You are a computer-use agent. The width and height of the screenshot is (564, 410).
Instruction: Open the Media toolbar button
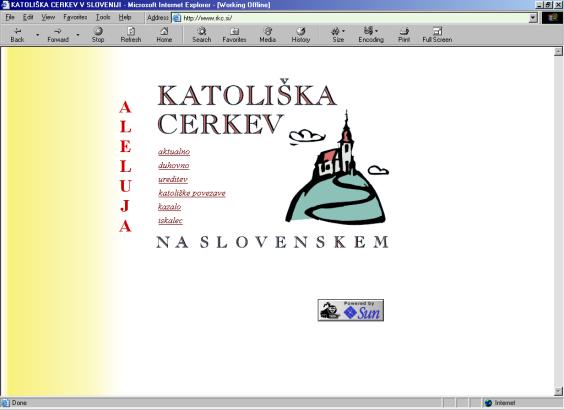268,35
